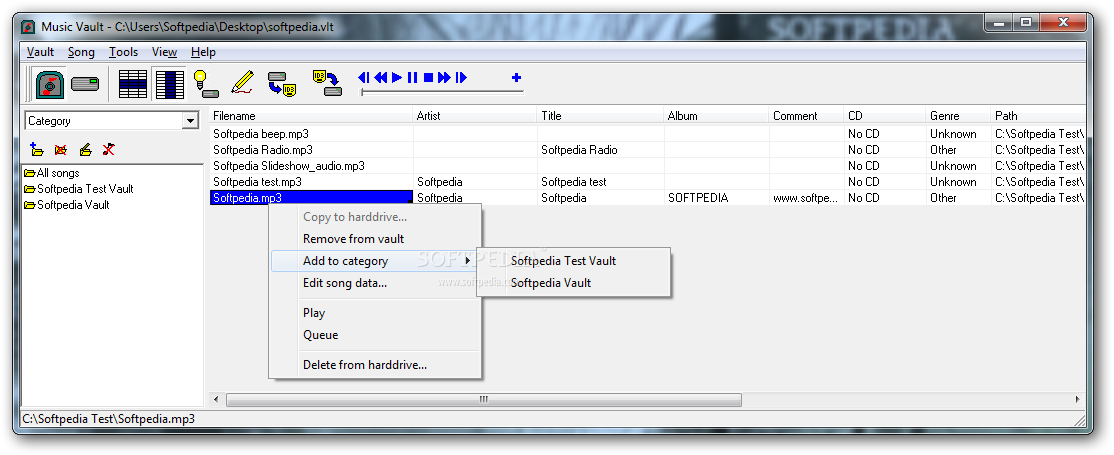Open the Vault menu
The height and width of the screenshot is (455, 1114).
click(x=40, y=52)
